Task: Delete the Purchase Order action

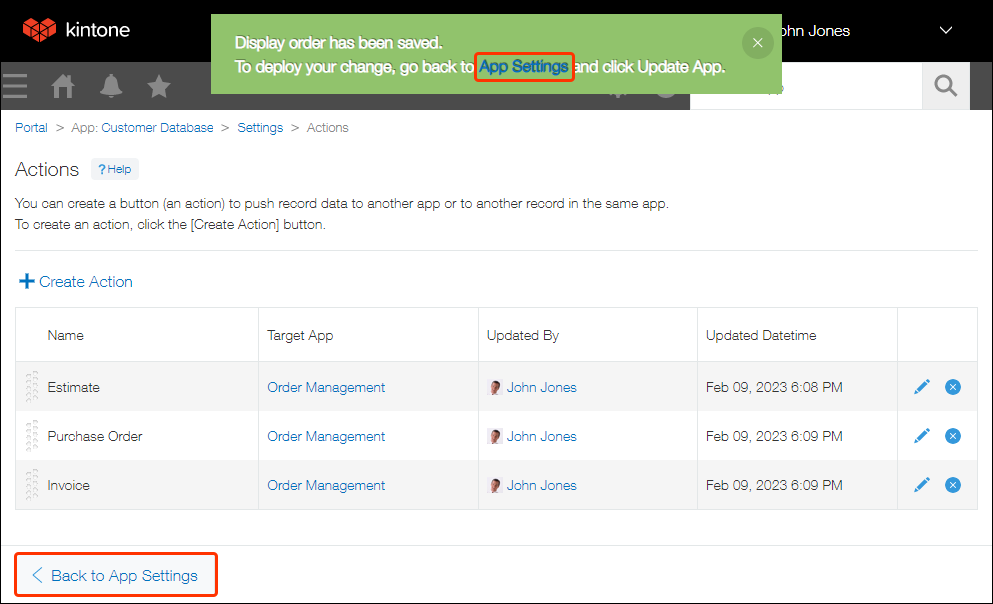Action: tap(952, 436)
